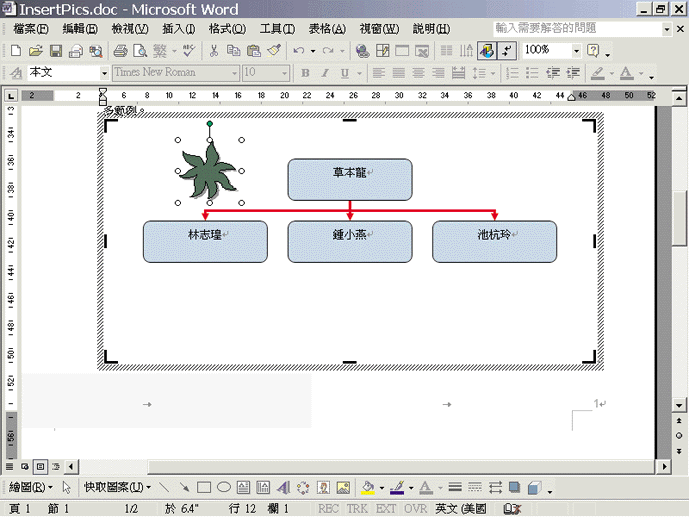Run the spelling and grammar check

coord(189,51)
